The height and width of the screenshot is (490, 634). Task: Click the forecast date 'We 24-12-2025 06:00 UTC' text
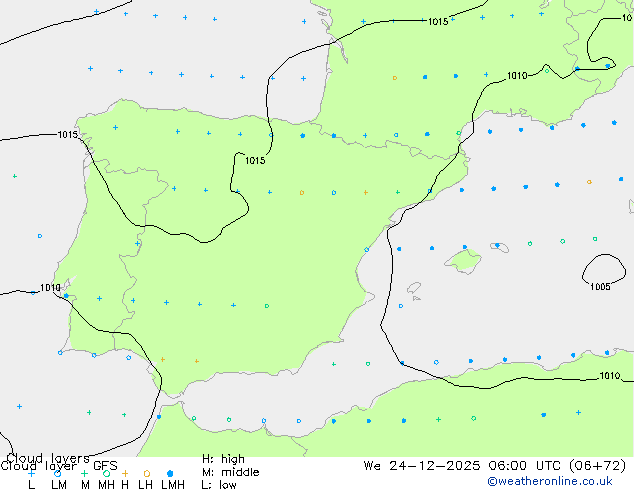point(464,466)
